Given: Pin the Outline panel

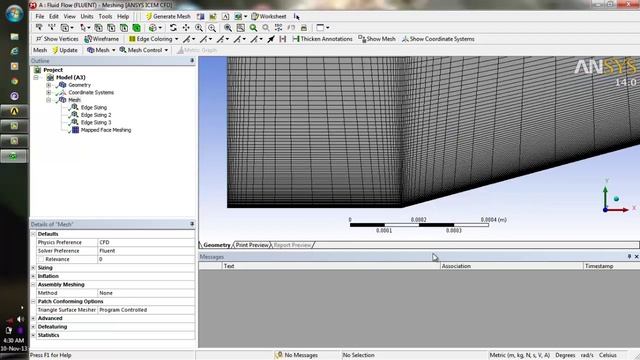Looking at the screenshot, I should (192, 60).
